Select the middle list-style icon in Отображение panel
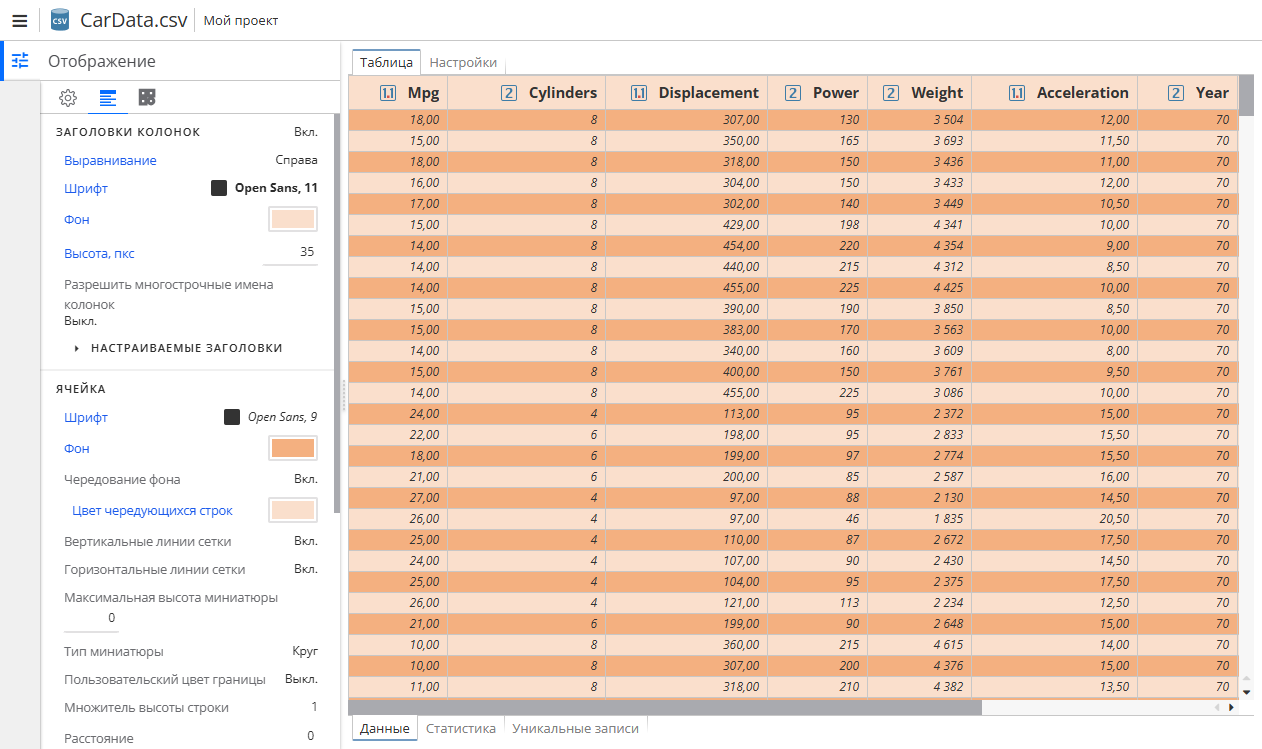Viewport: 1262px width, 749px height. (x=107, y=97)
